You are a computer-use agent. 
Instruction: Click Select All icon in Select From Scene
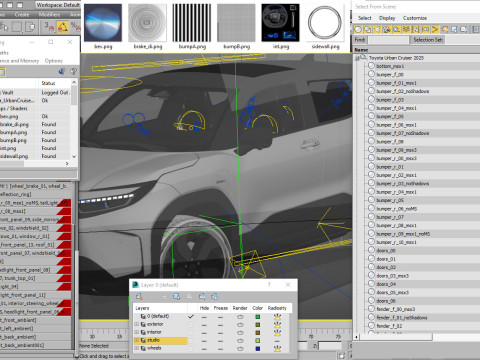445,29
